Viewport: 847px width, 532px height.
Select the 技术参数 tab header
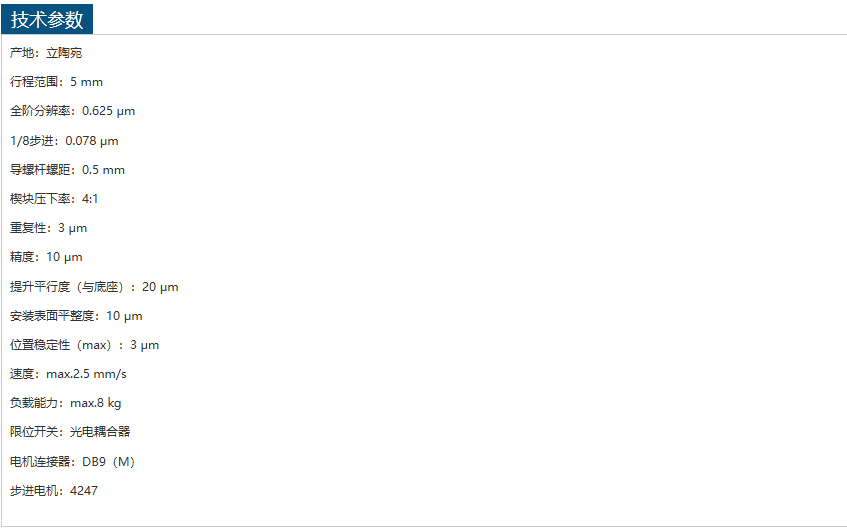click(x=47, y=19)
